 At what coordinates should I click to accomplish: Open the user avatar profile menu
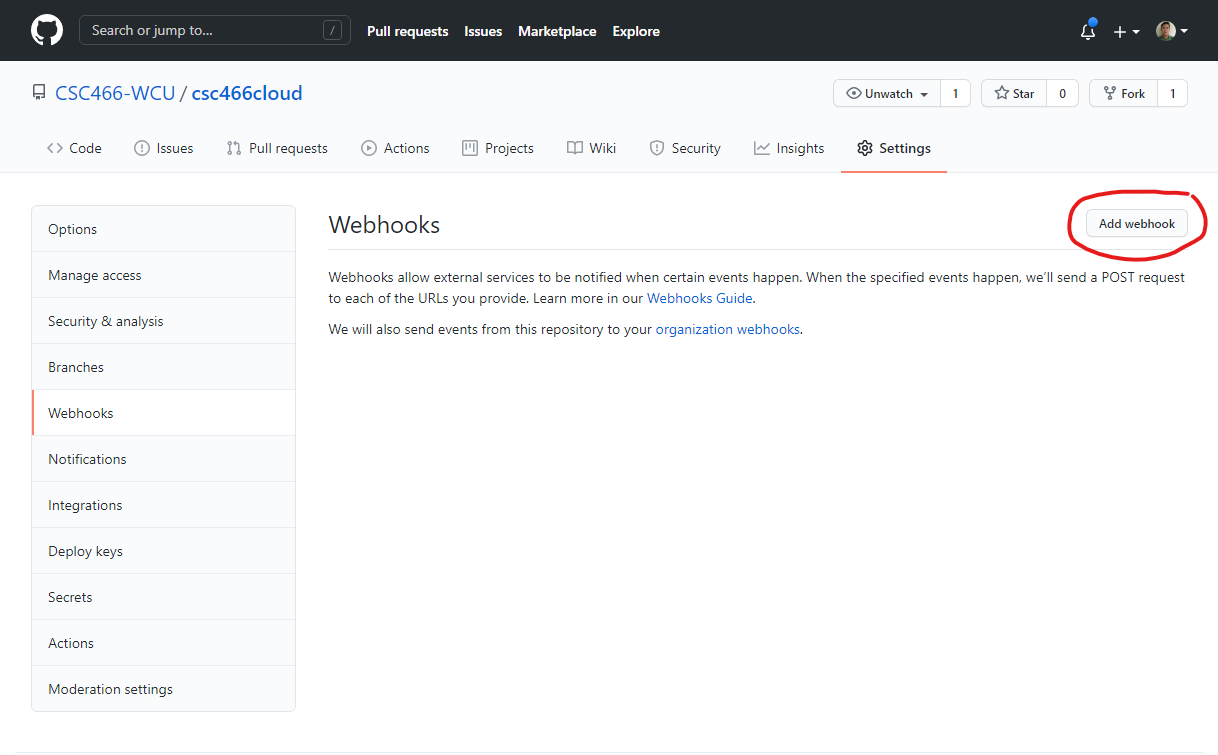click(x=1171, y=31)
